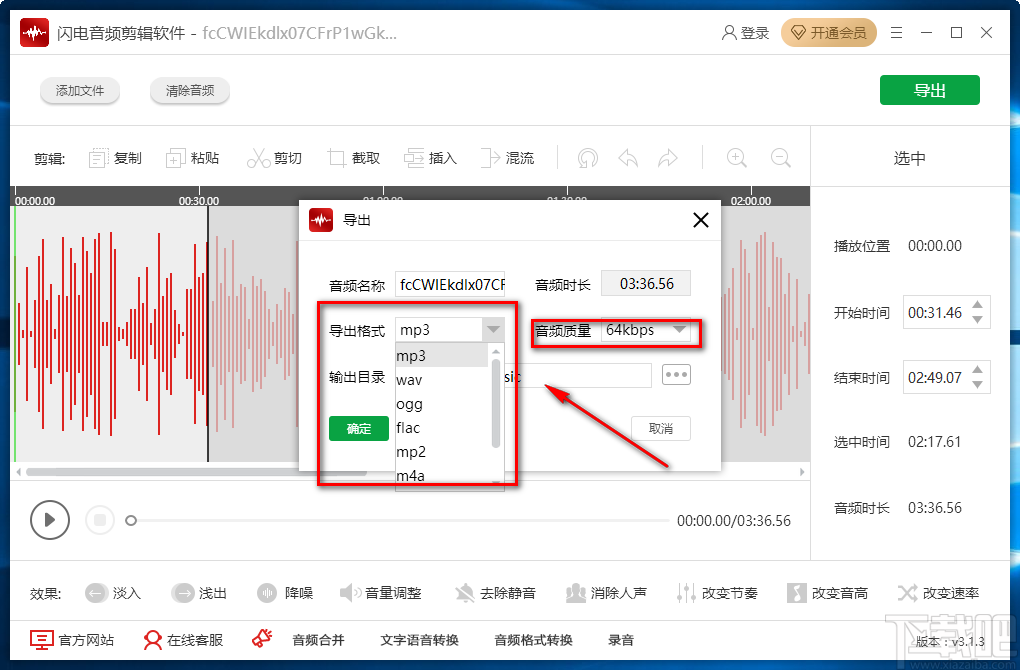This screenshot has height=670, width=1020.
Task: Click the 插入 insert audio icon
Action: click(x=430, y=157)
